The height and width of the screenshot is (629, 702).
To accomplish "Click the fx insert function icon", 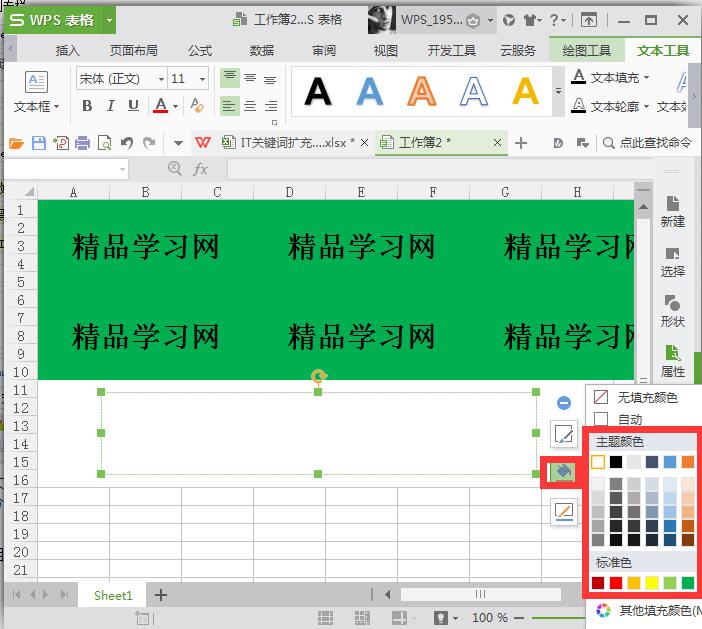I will coord(200,169).
